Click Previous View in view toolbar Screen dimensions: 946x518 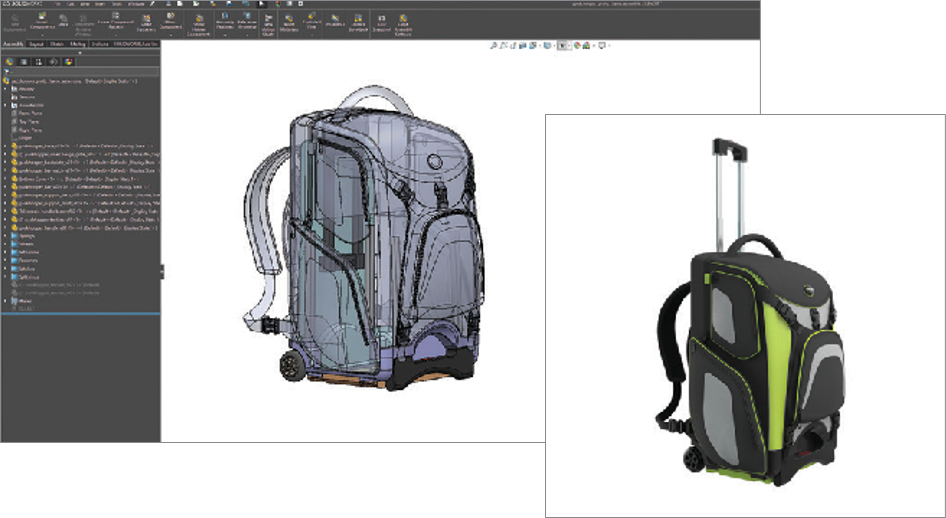click(513, 45)
